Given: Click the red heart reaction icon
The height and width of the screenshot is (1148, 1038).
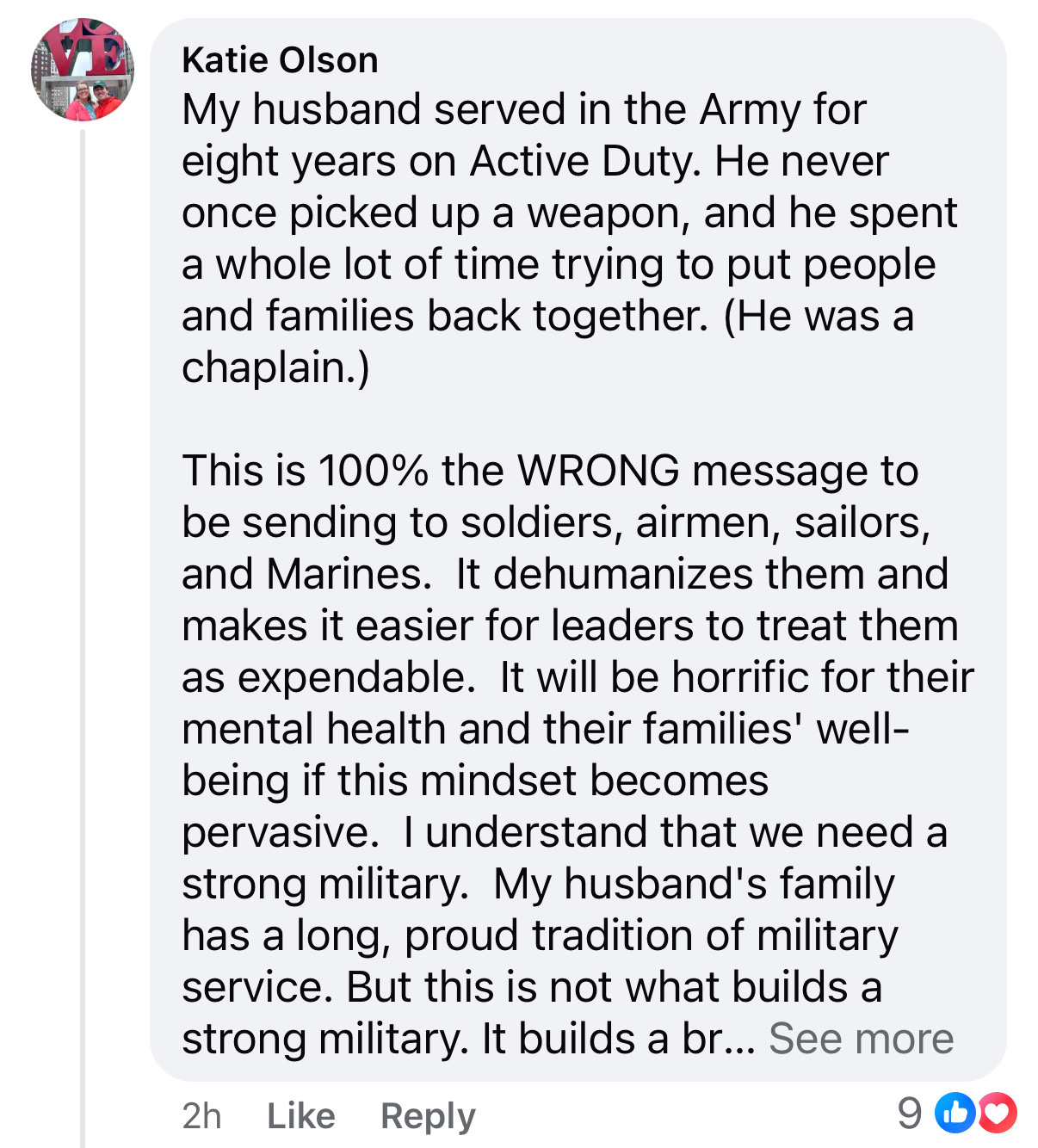Looking at the screenshot, I should point(997,1114).
